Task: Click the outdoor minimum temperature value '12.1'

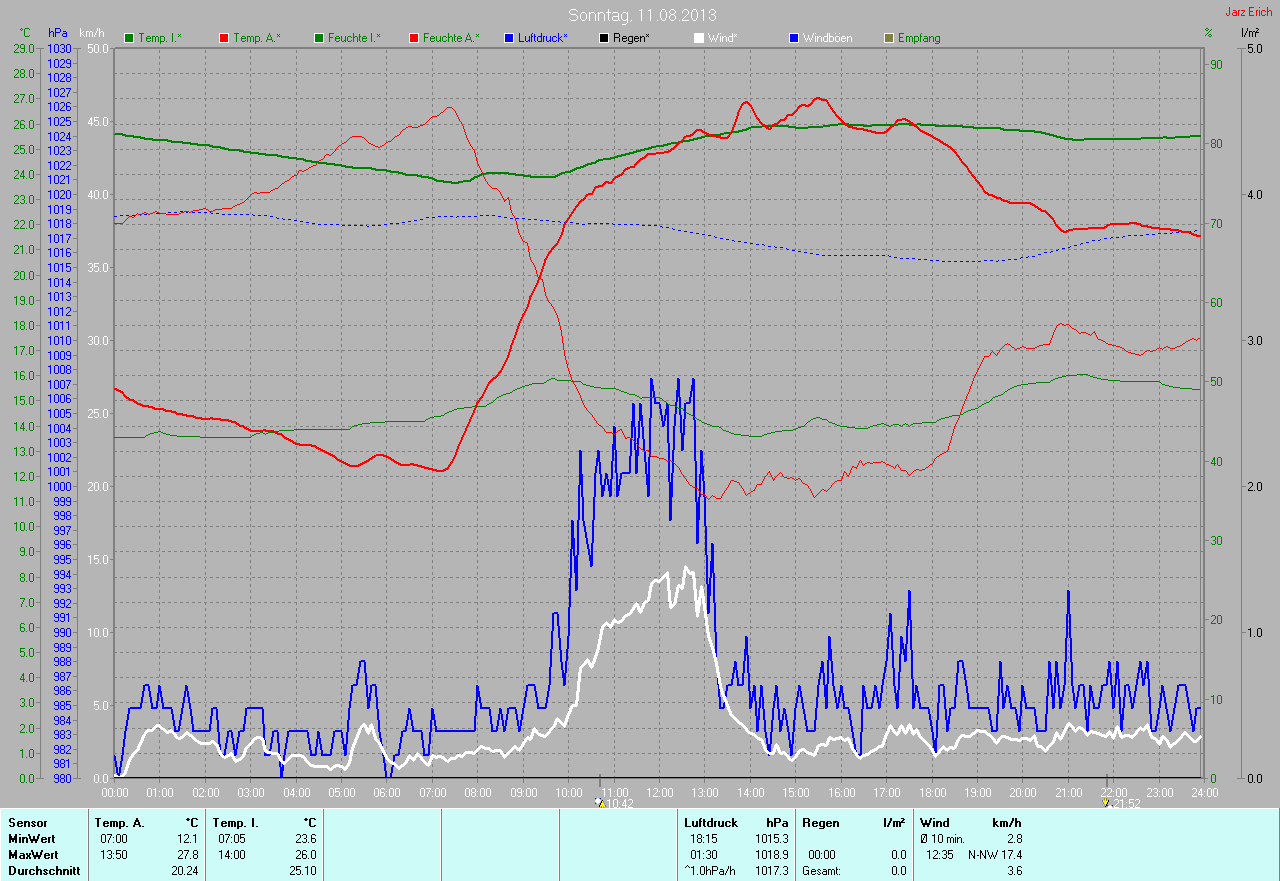Action: (x=187, y=839)
